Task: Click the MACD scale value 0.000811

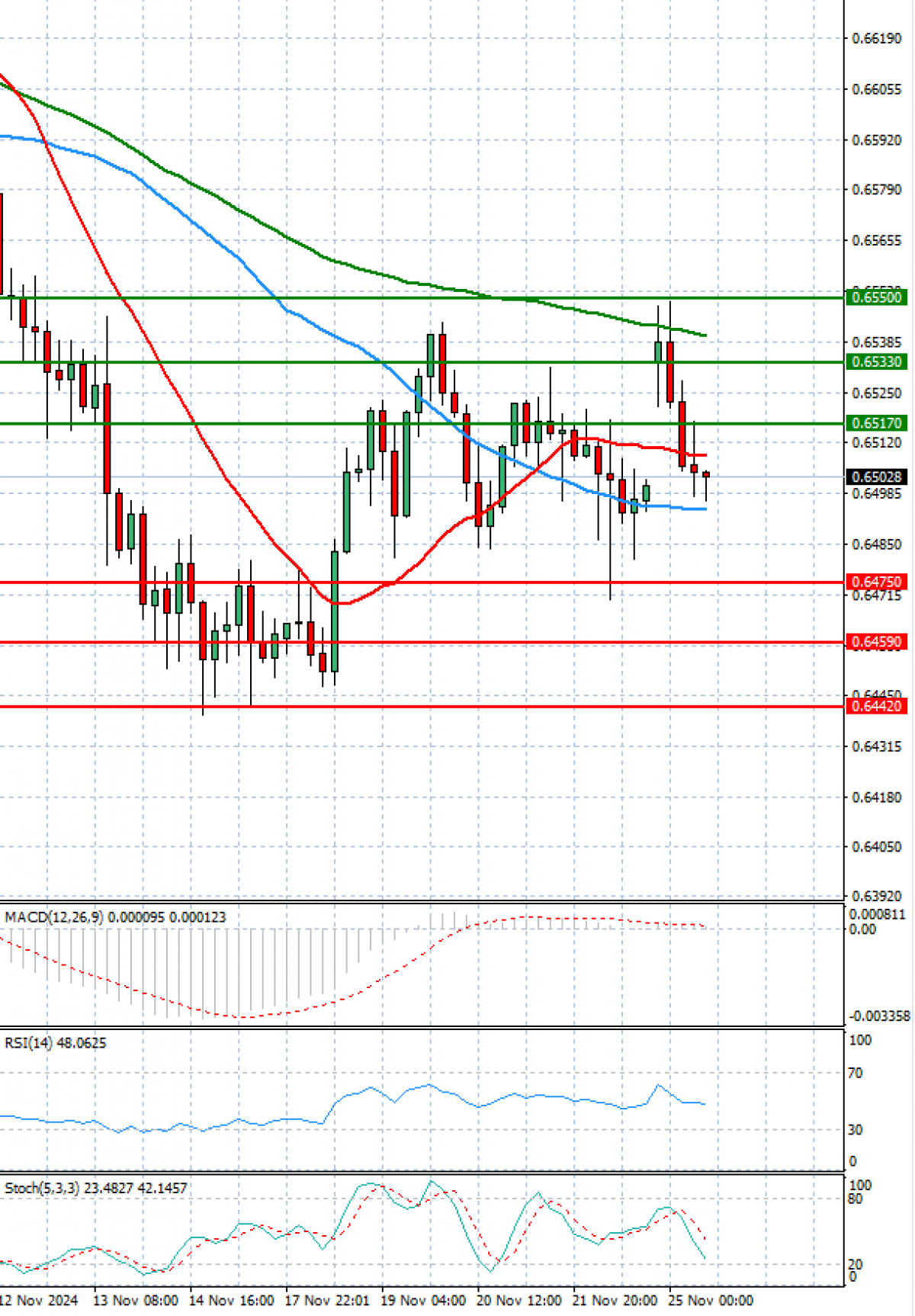Action: point(877,914)
